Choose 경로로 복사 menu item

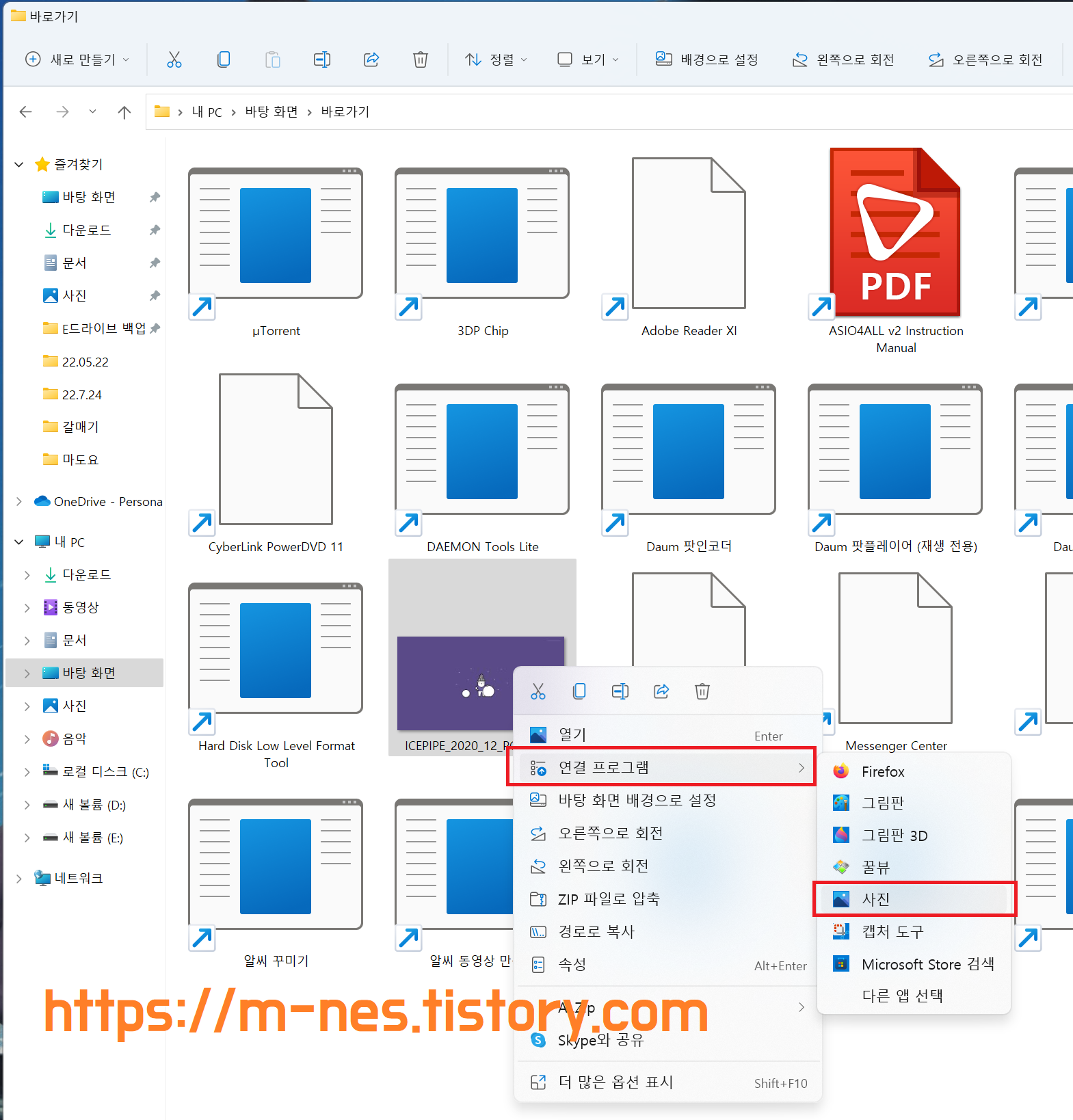(x=667, y=931)
